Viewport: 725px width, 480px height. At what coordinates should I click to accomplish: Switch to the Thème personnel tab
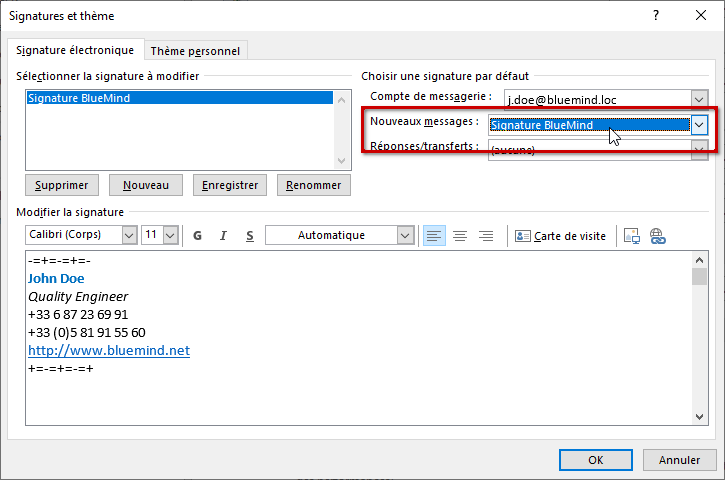pos(195,51)
